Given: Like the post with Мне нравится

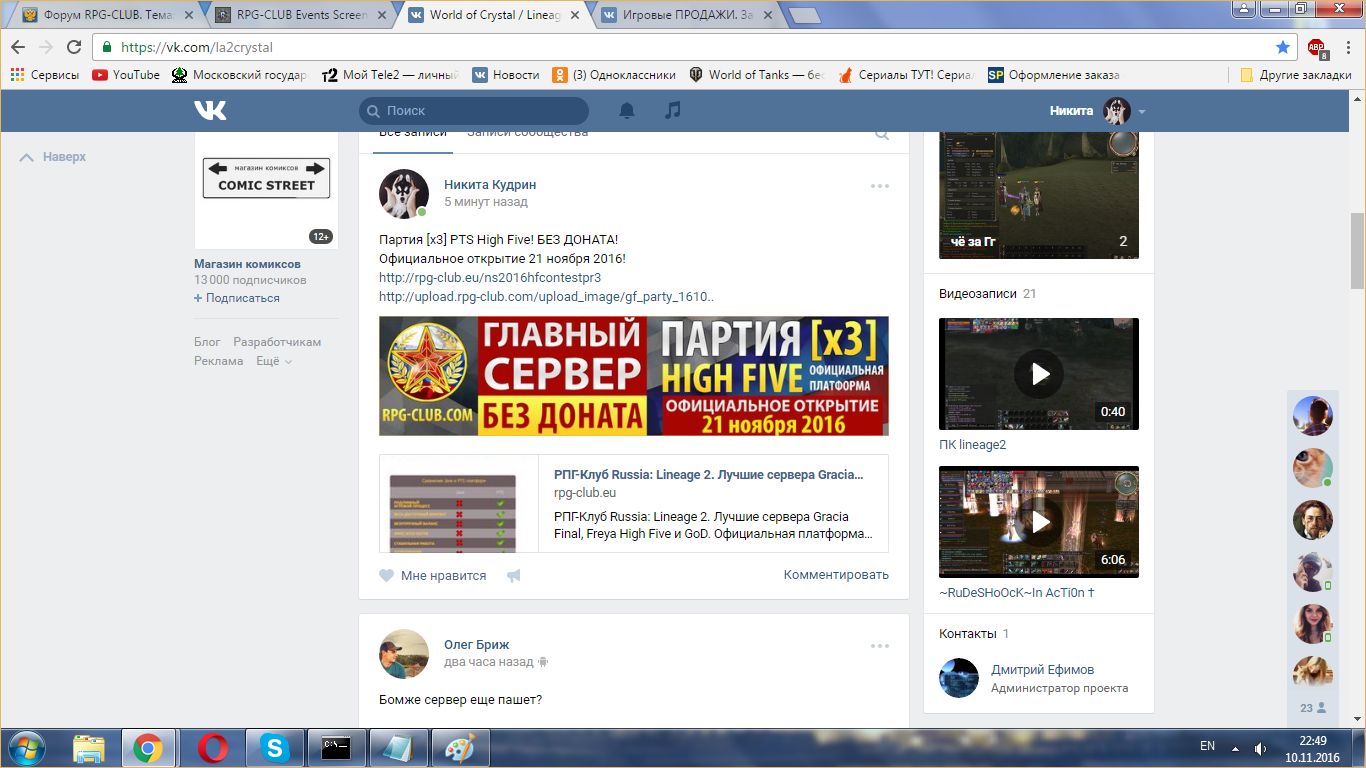Looking at the screenshot, I should point(433,576).
